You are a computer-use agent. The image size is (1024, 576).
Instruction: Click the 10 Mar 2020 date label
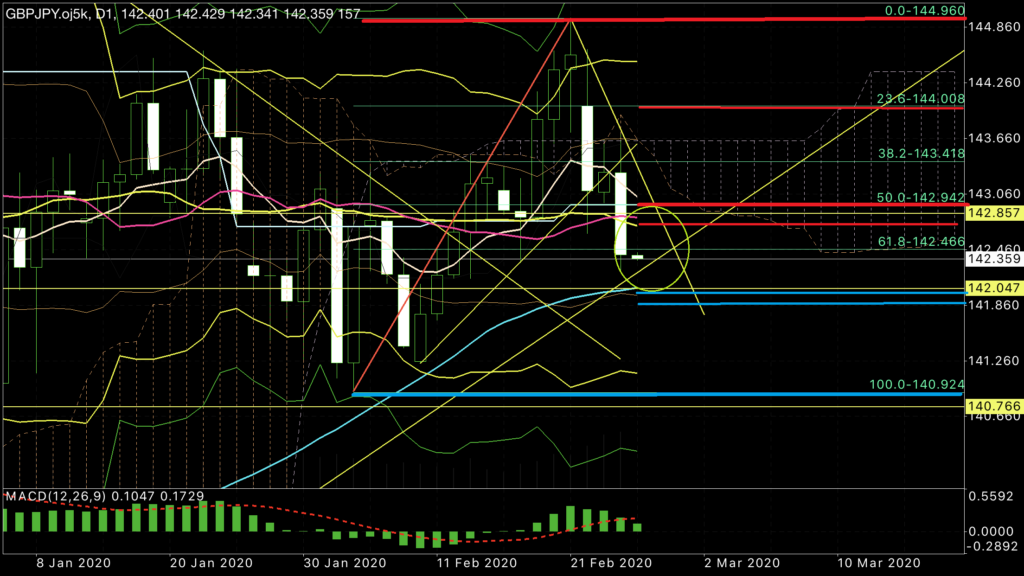(879, 563)
